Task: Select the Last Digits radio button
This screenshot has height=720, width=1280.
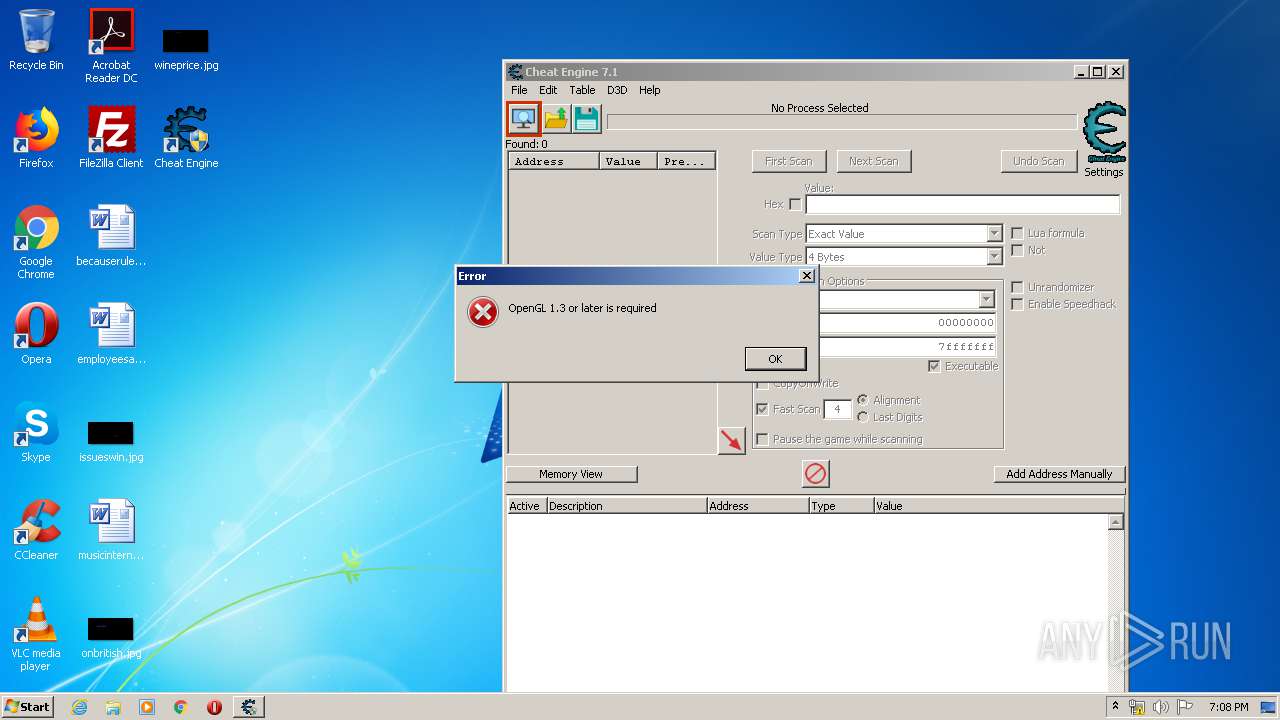Action: pyautogui.click(x=862, y=417)
